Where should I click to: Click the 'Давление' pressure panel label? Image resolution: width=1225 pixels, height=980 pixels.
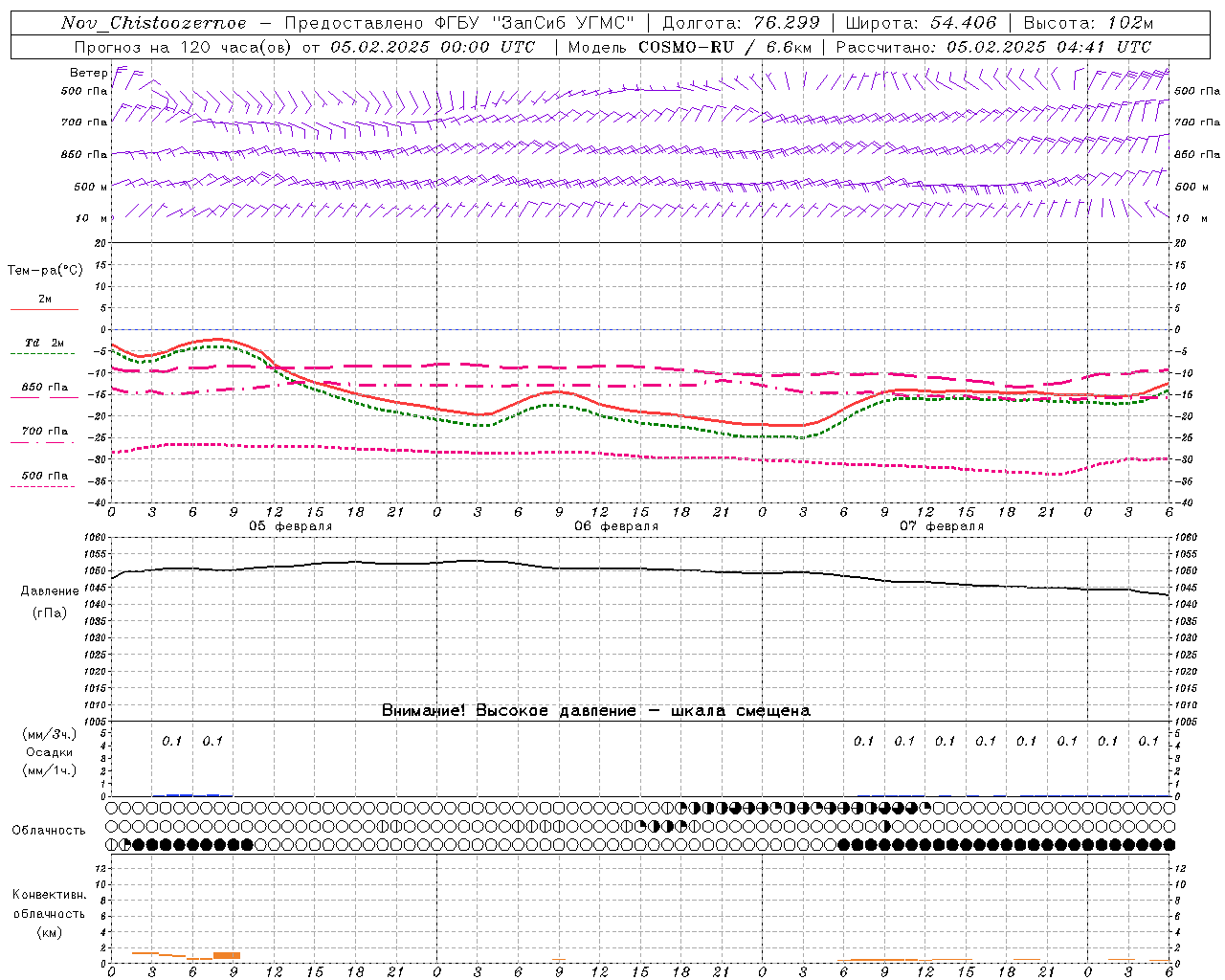(50, 591)
